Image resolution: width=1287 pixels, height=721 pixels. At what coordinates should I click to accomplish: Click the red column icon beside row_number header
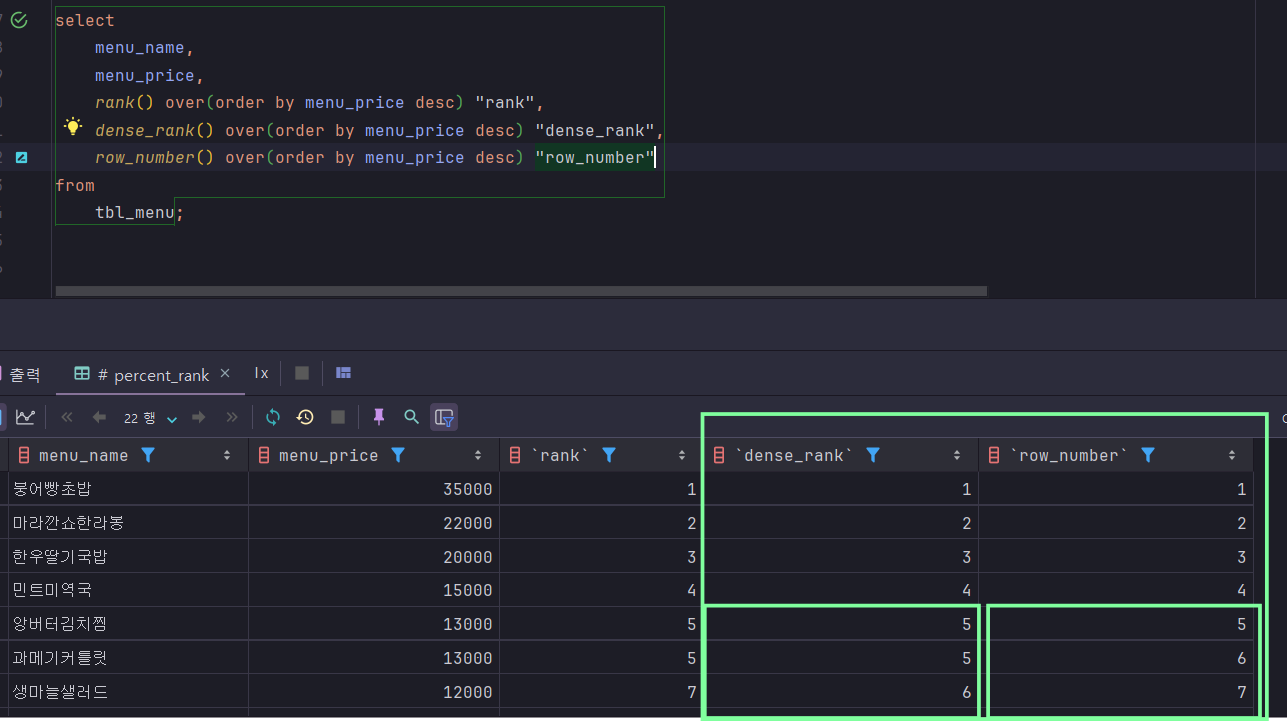pos(994,455)
